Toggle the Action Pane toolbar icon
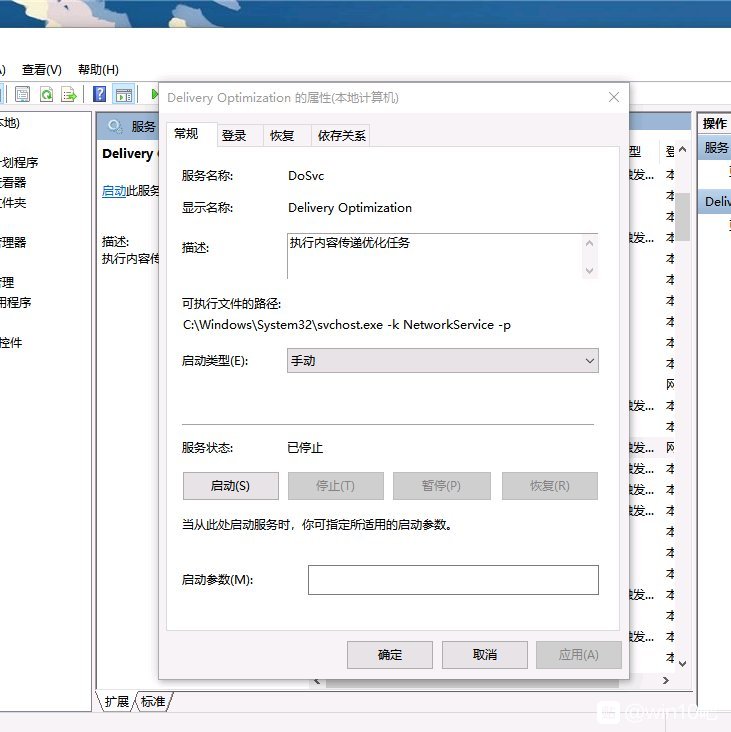Viewport: 731px width, 732px height. [124, 94]
